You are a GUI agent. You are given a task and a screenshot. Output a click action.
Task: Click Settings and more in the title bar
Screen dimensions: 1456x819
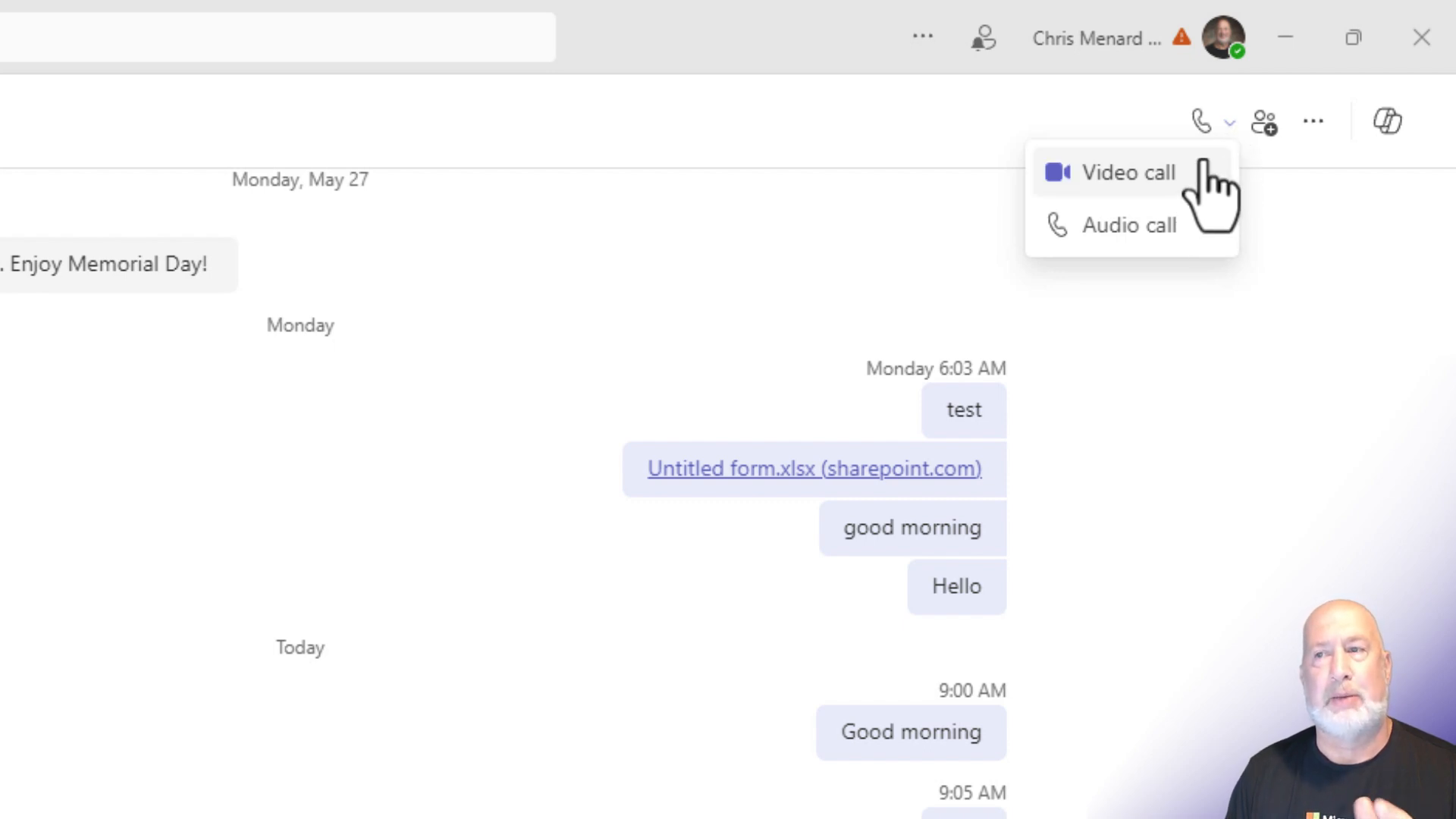923,36
